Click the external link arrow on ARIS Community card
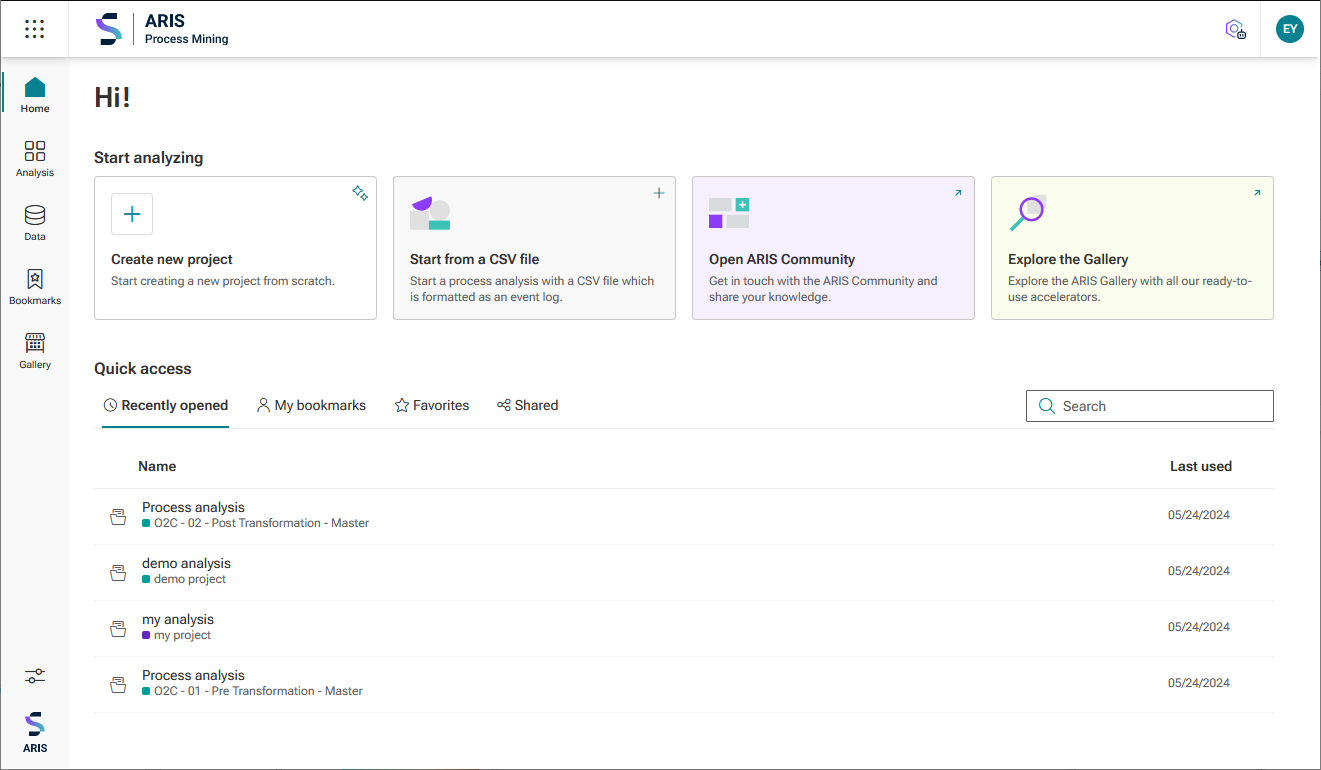Image resolution: width=1321 pixels, height=770 pixels. tap(958, 193)
